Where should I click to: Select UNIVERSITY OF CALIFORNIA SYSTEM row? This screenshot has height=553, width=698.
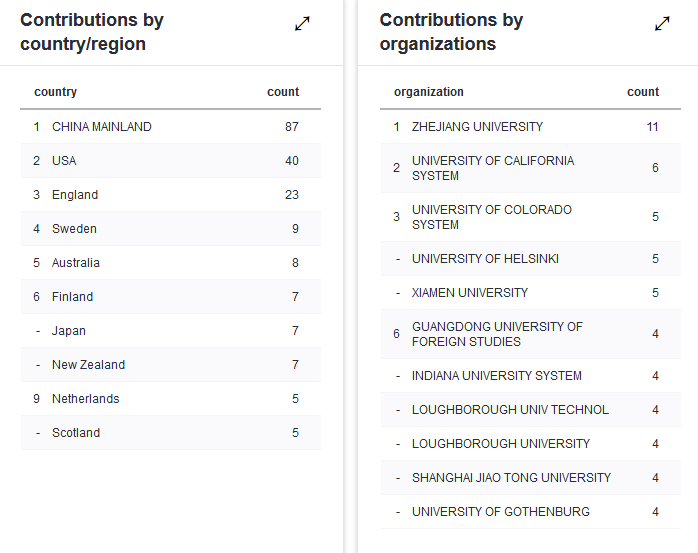click(531, 168)
